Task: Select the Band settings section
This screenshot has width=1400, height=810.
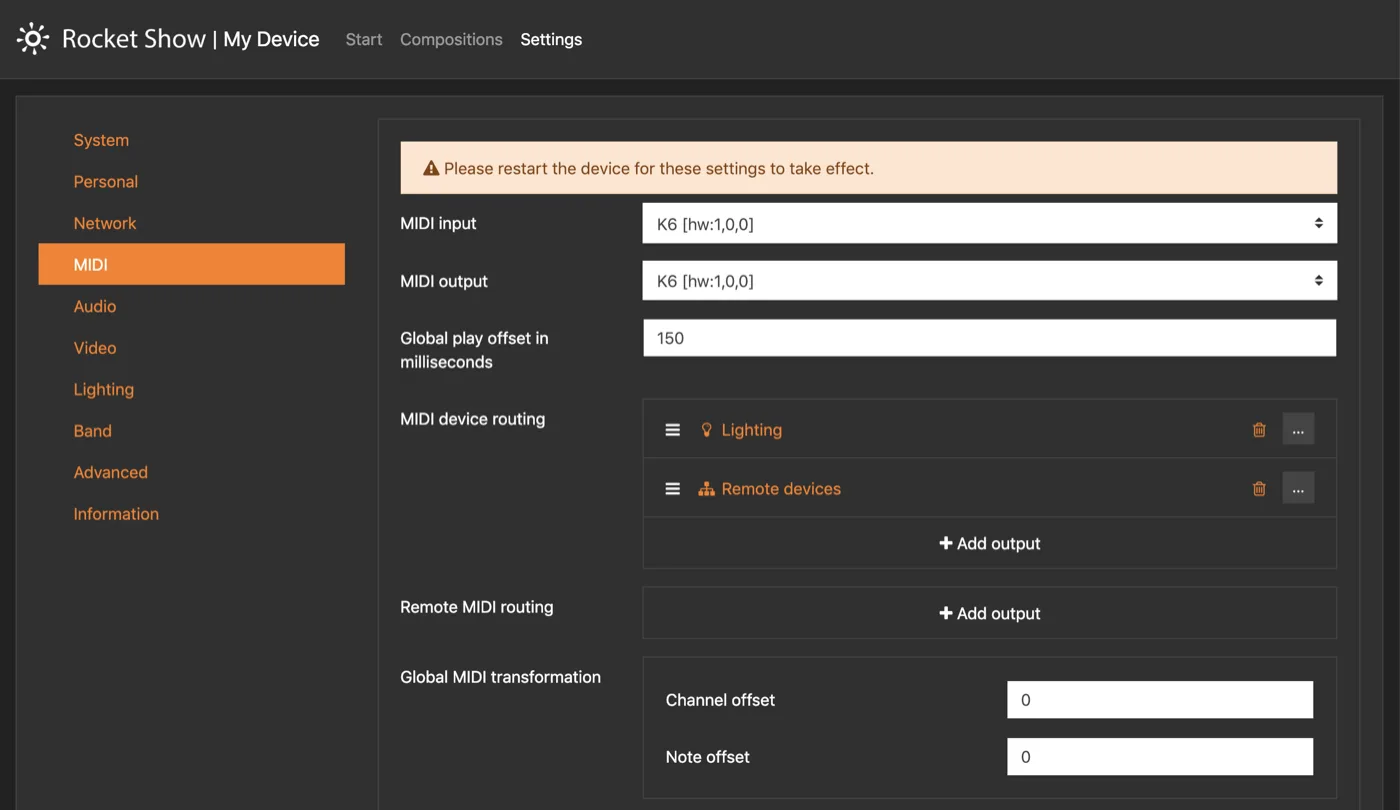Action: [x=93, y=431]
